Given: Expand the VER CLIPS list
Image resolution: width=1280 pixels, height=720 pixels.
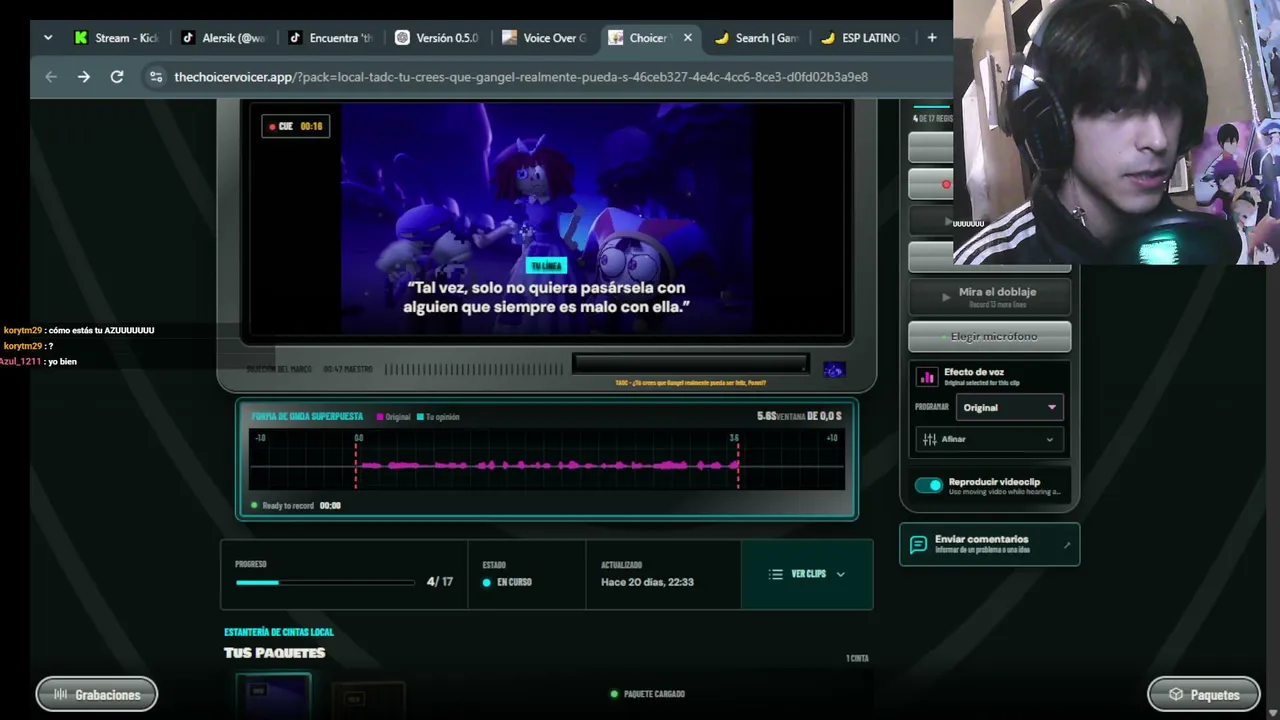Looking at the screenshot, I should [x=807, y=574].
